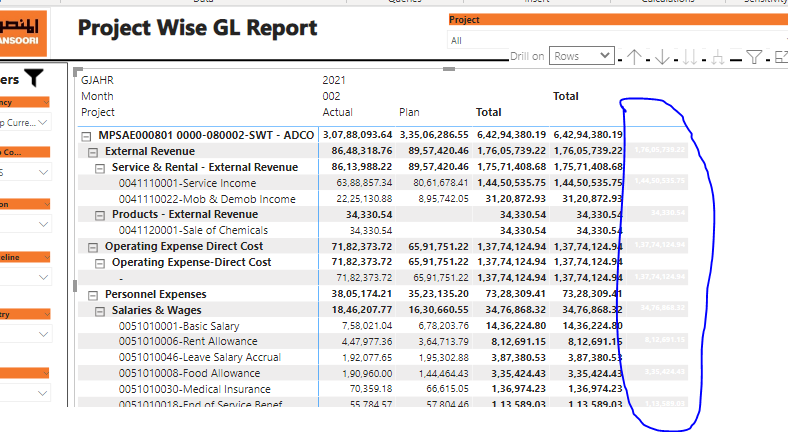Click Plan value 3,35,06,286.55
This screenshot has width=788, height=432.
pyautogui.click(x=434, y=135)
